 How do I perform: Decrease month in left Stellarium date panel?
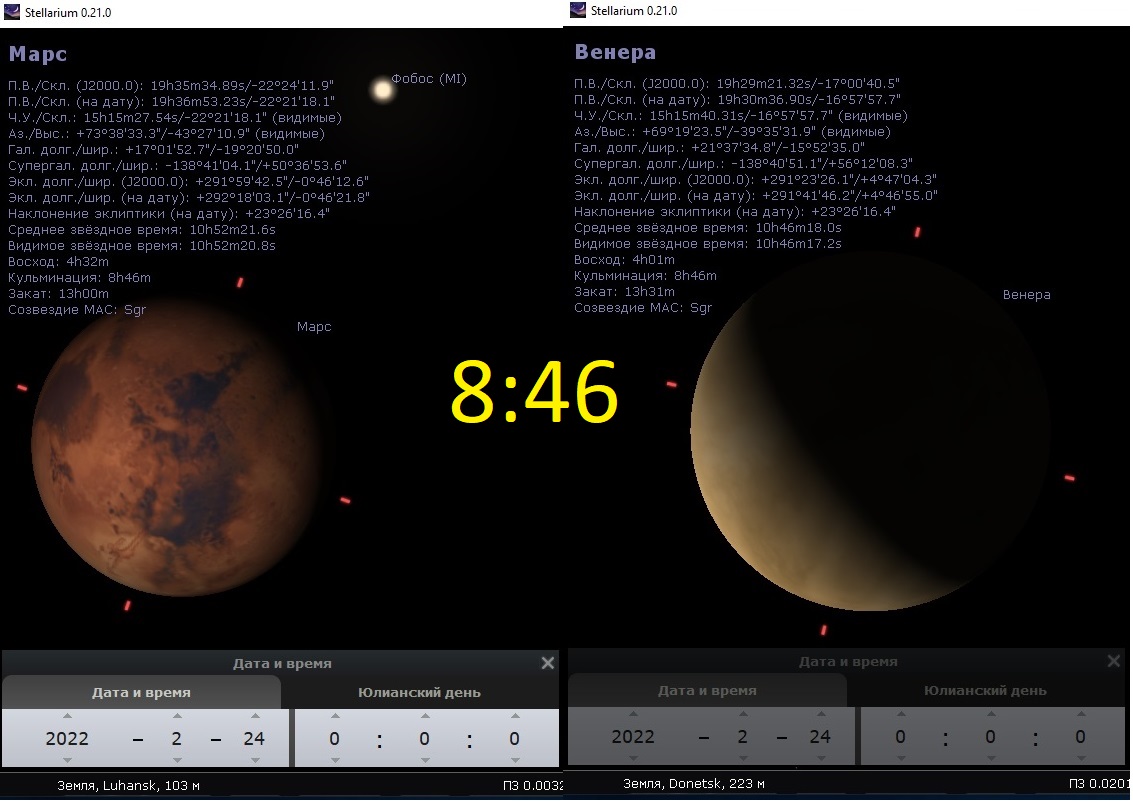click(x=177, y=760)
